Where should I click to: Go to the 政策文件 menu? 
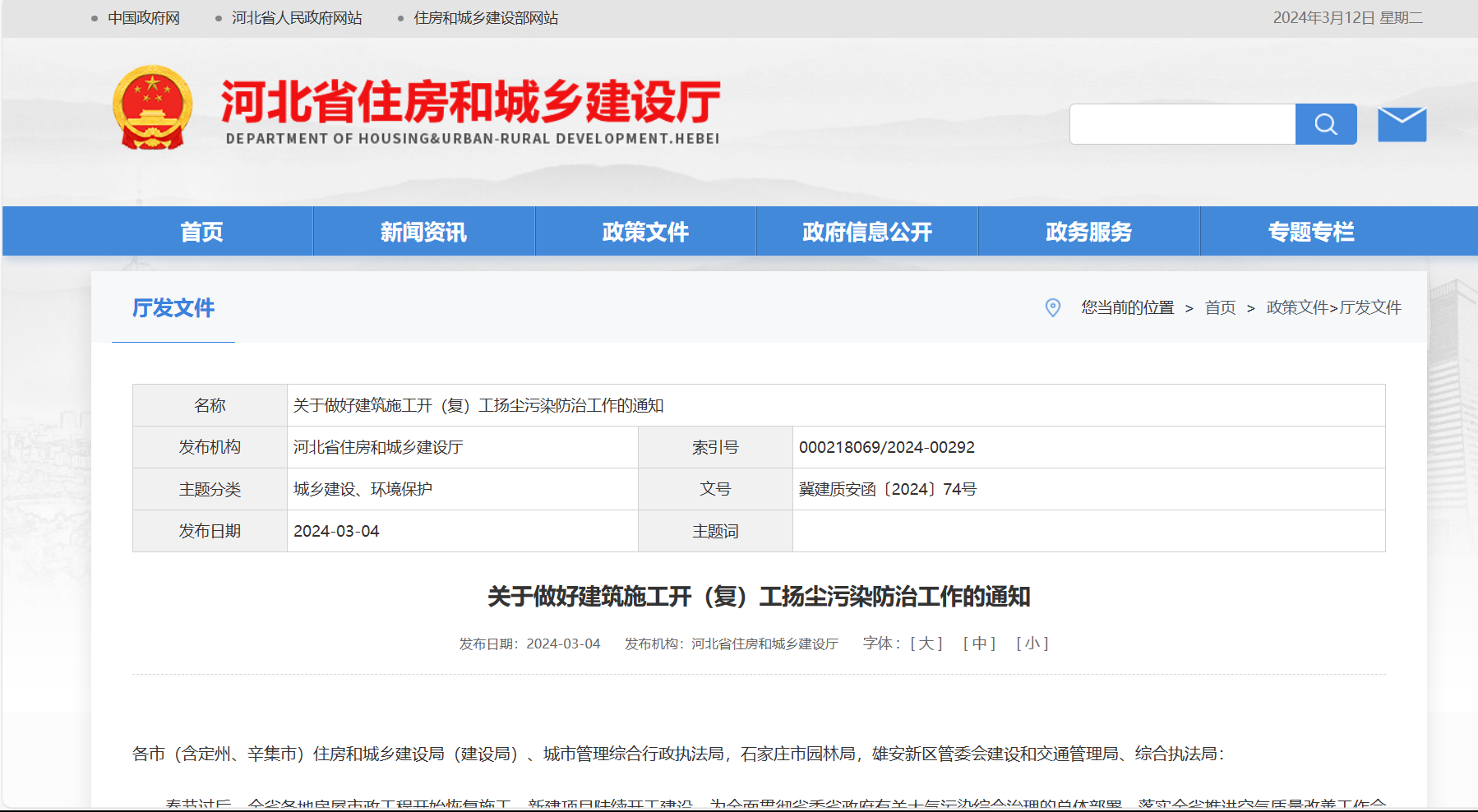click(645, 232)
